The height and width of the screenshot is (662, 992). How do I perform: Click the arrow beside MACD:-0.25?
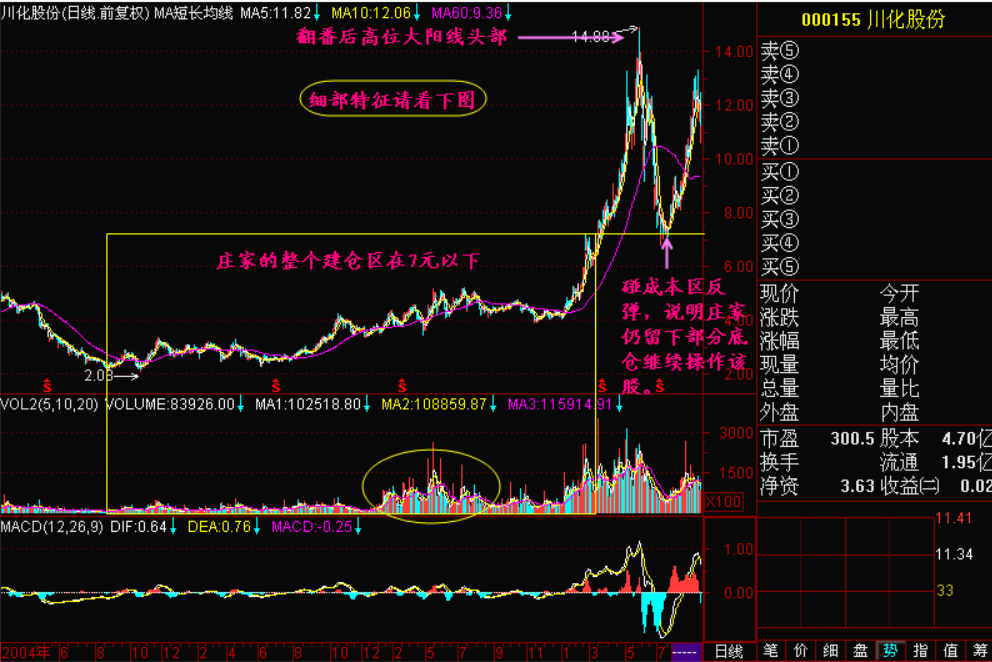tap(359, 527)
